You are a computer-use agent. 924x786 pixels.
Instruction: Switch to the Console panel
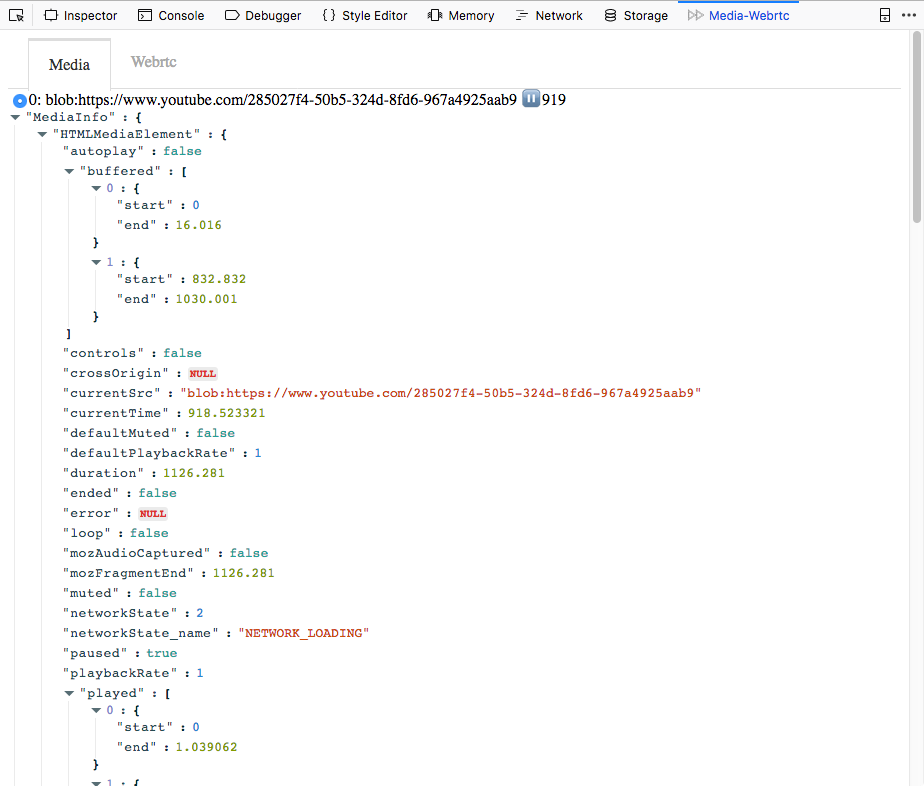(170, 15)
